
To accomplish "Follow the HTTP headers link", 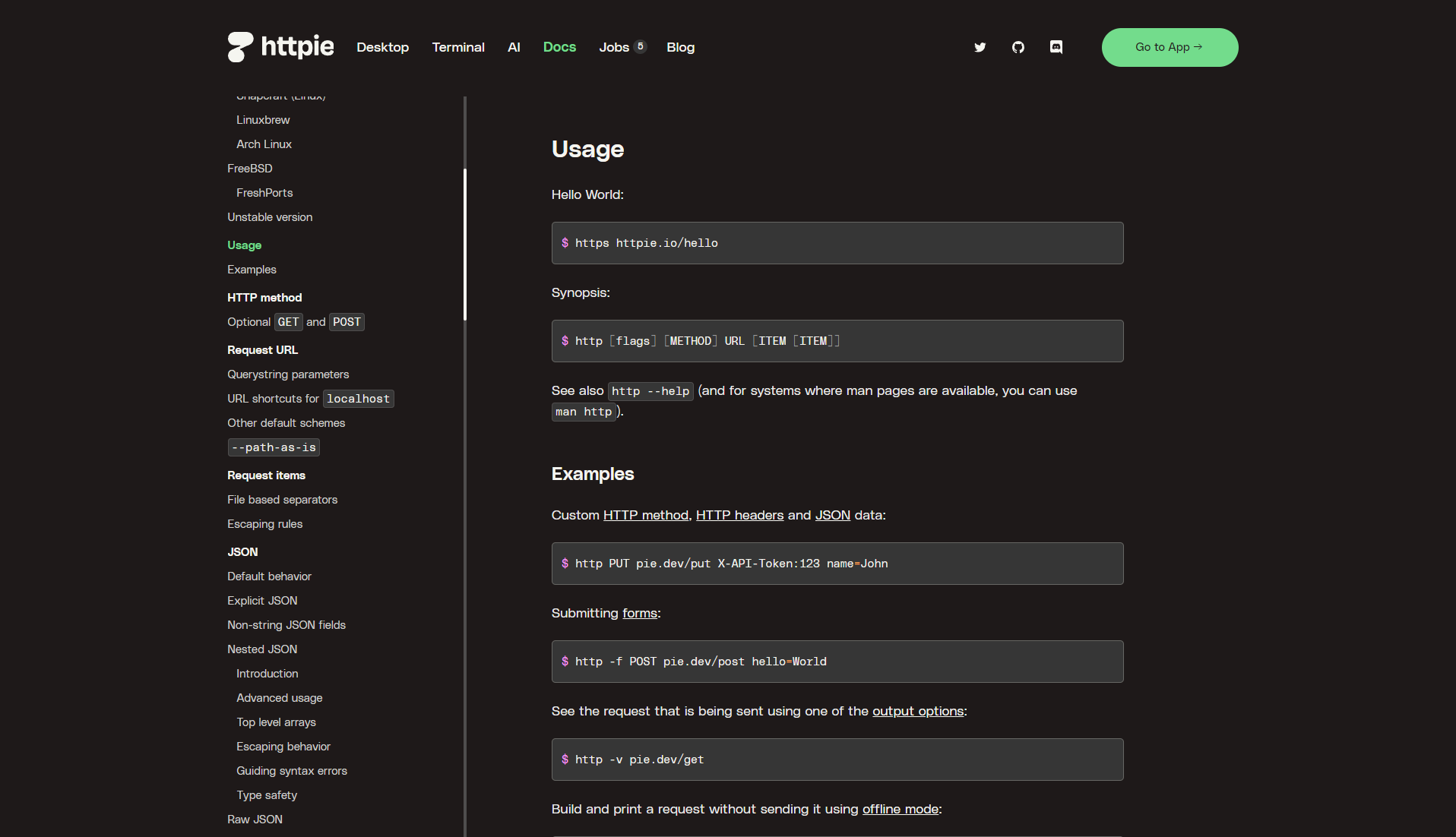I will (x=739, y=515).
